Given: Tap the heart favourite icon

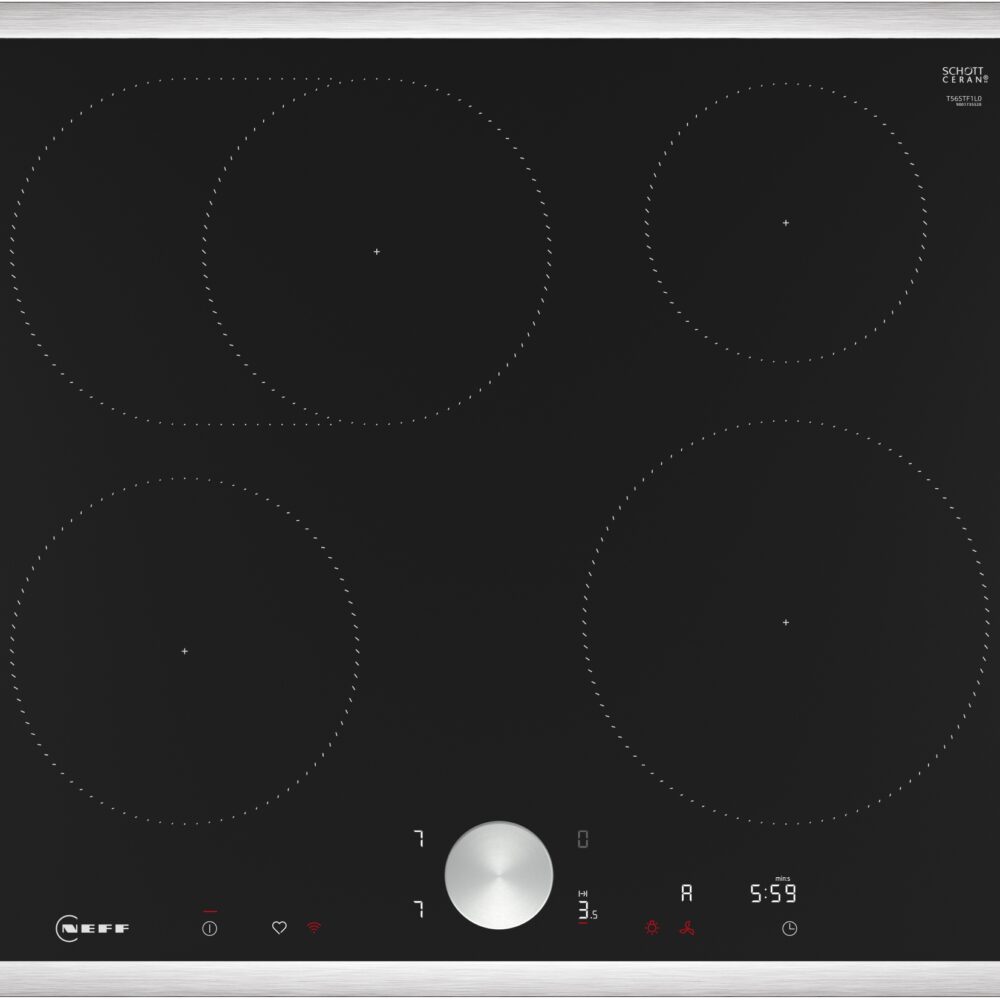Looking at the screenshot, I should pos(279,928).
